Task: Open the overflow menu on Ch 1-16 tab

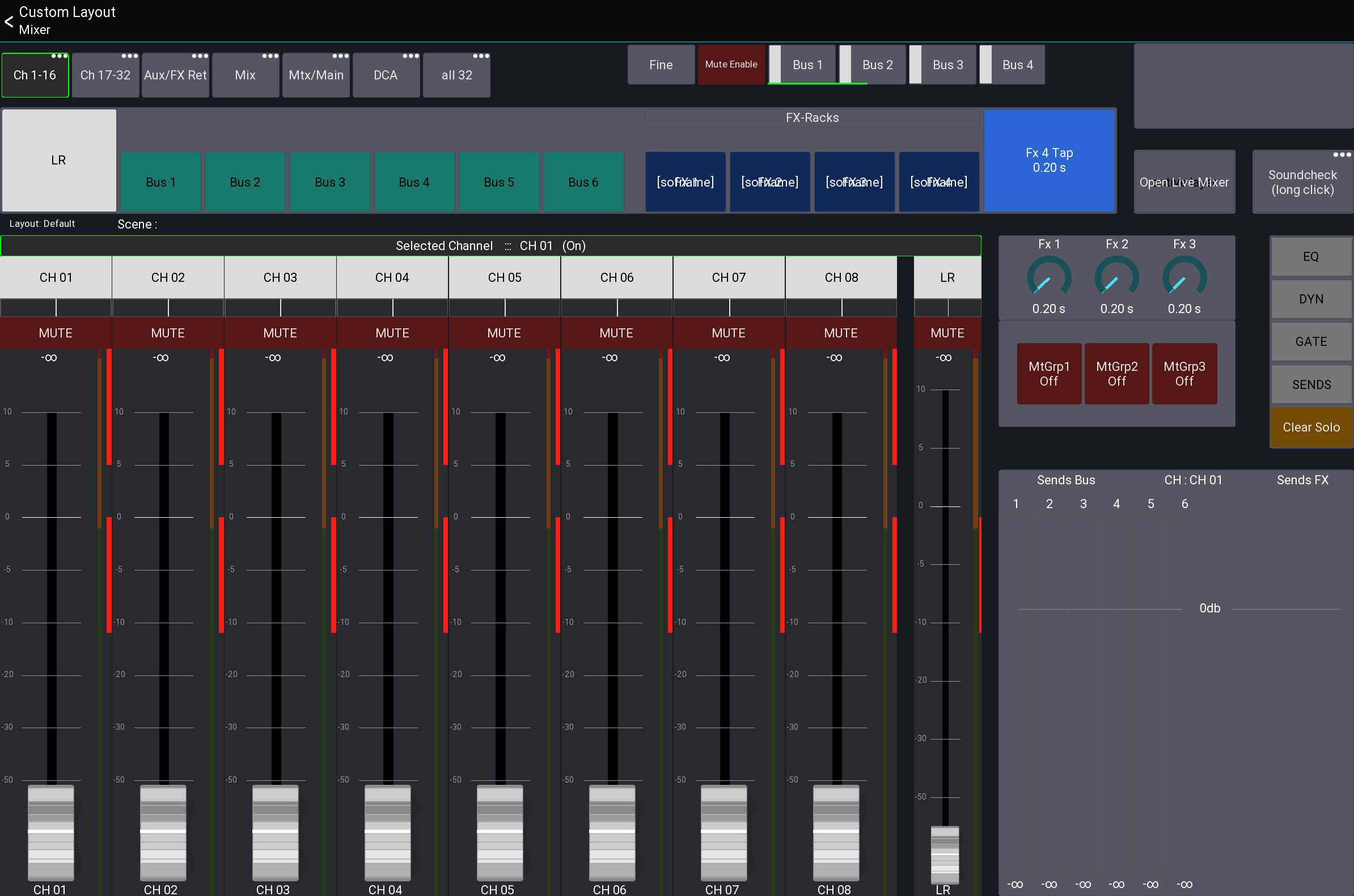Action: (58, 56)
